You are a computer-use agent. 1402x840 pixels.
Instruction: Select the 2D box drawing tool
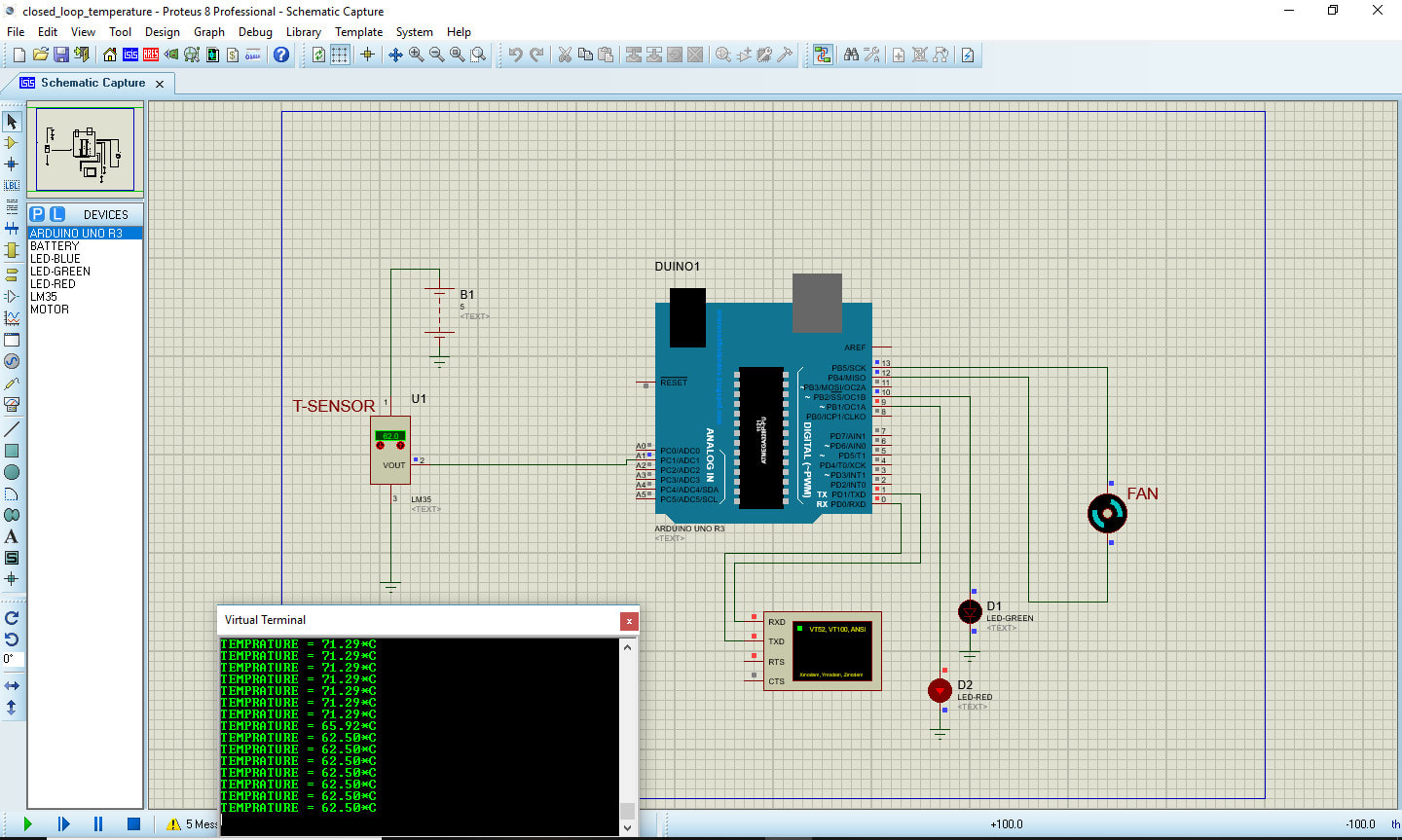(12, 451)
